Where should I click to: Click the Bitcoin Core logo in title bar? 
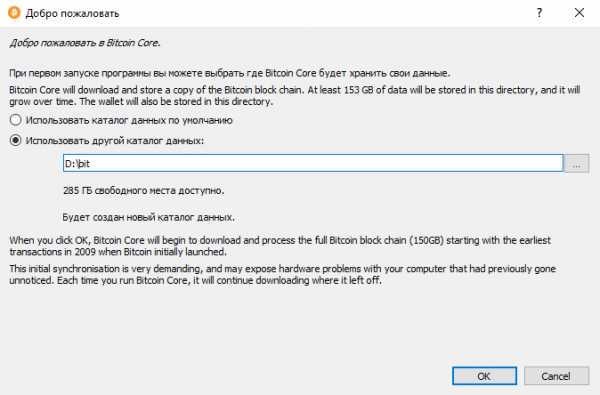[14, 13]
